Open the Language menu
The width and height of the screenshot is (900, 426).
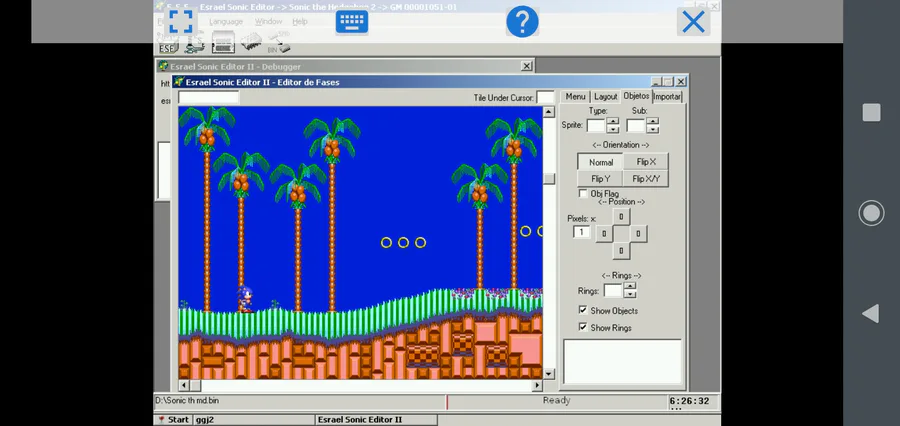pyautogui.click(x=226, y=21)
